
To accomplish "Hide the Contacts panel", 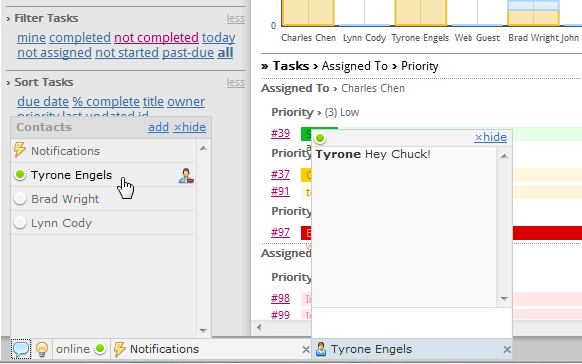I will click(x=190, y=127).
